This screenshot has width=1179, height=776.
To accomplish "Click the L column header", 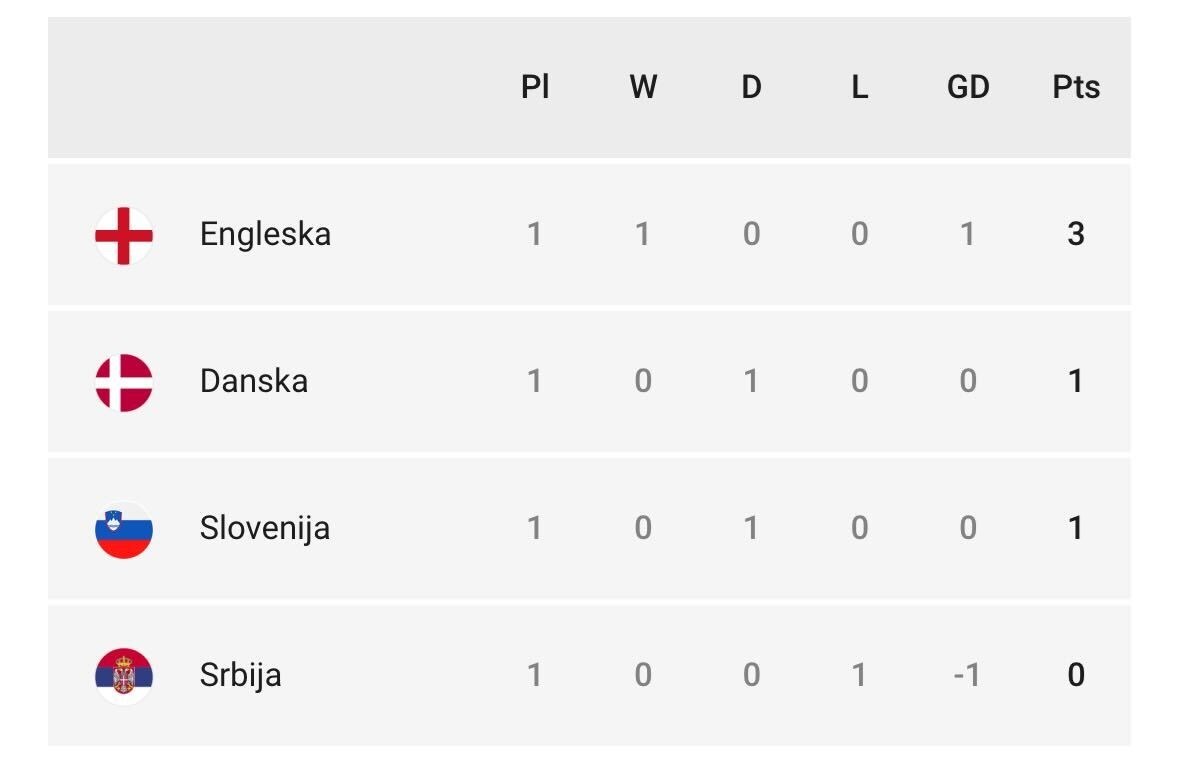I will pos(859,87).
